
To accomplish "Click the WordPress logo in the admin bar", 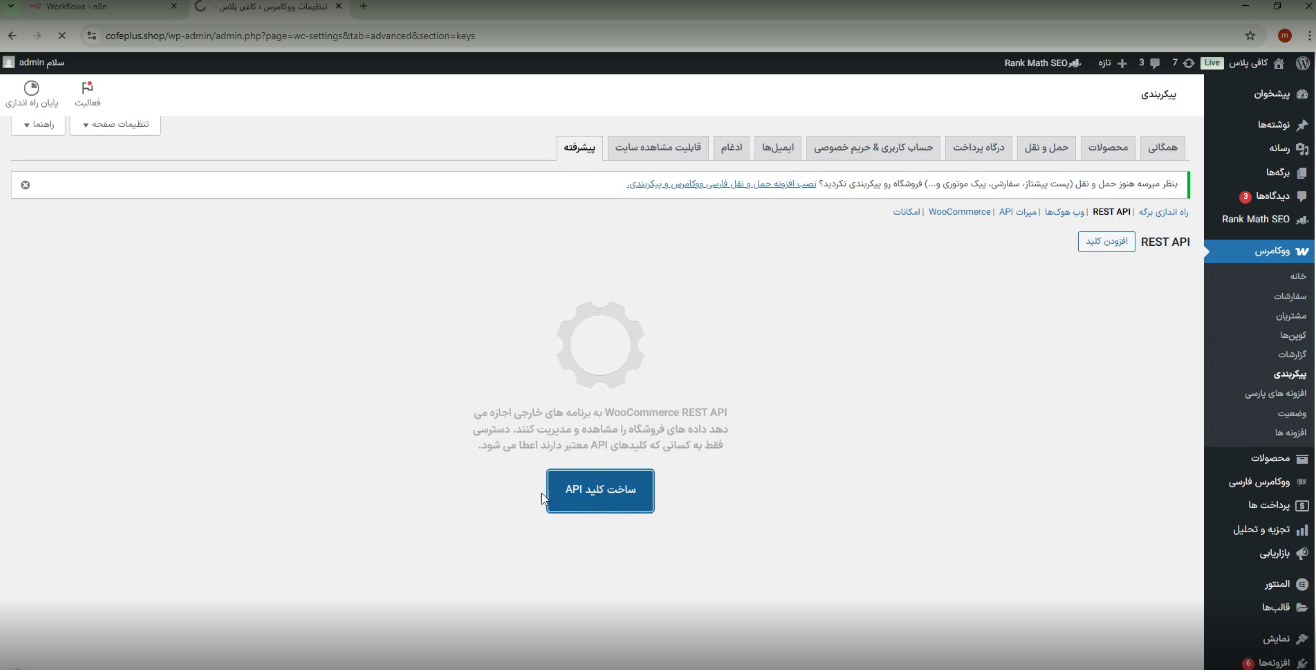I will click(1303, 62).
